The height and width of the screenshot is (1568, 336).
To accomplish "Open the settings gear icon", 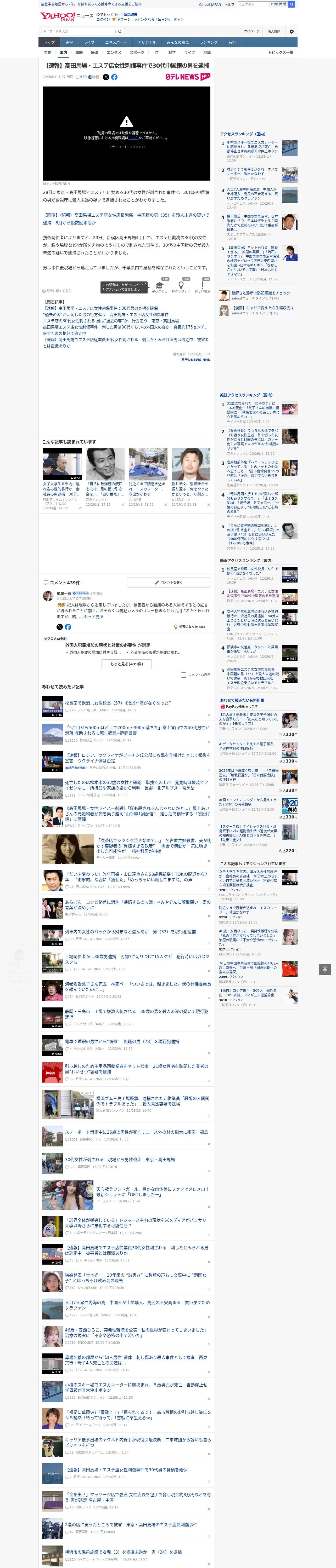I will [x=292, y=31].
